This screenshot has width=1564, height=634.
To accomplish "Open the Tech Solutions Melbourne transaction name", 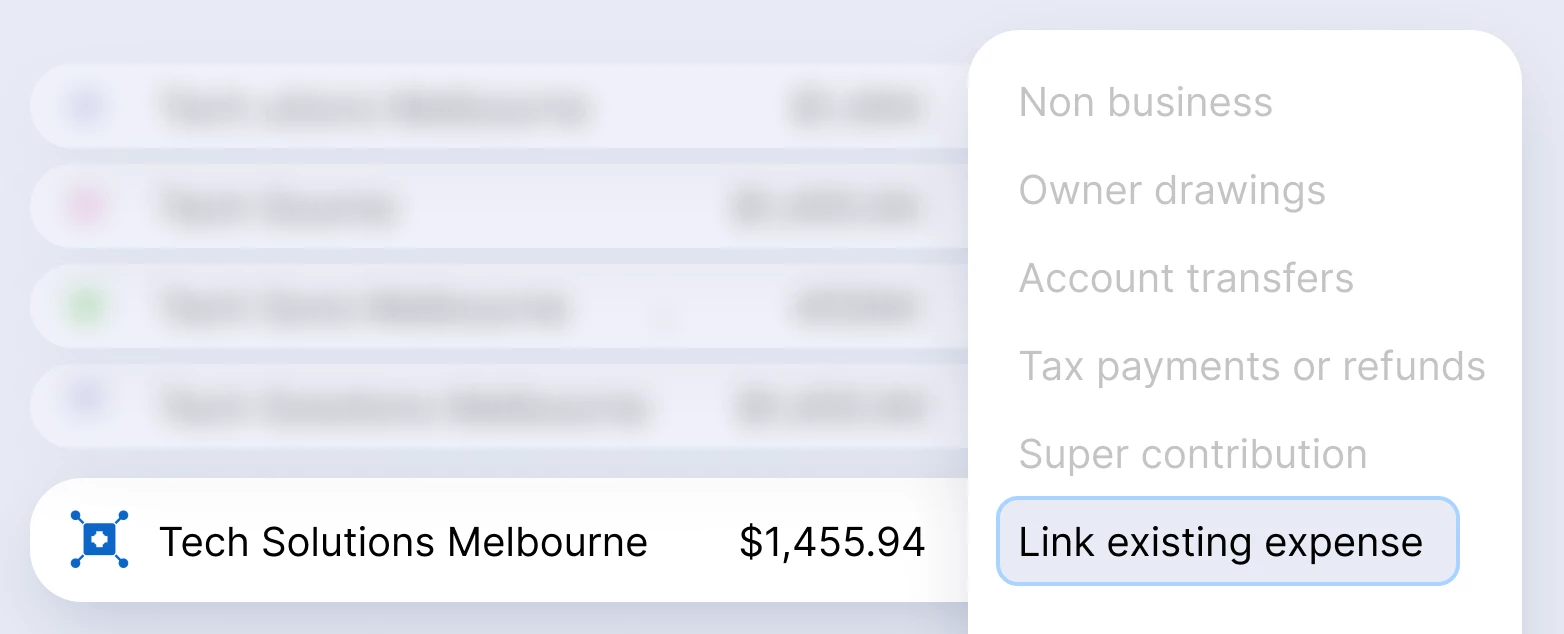I will point(403,542).
